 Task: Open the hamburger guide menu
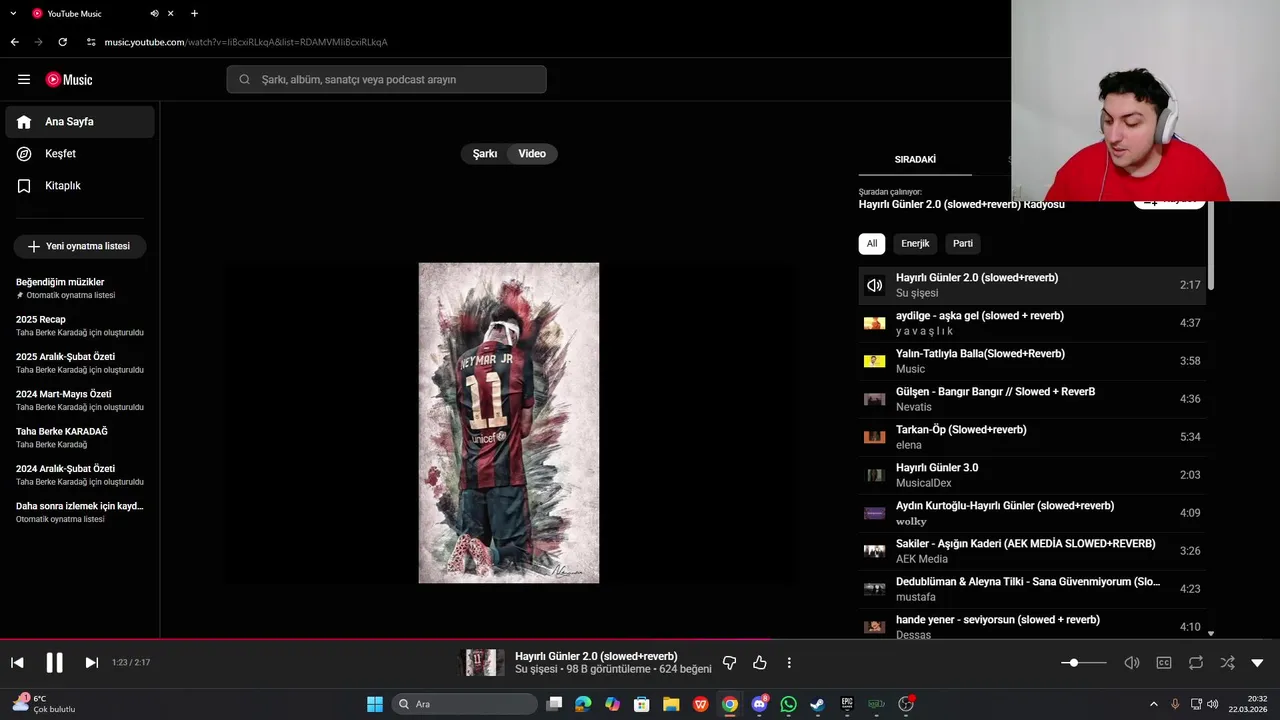point(24,79)
